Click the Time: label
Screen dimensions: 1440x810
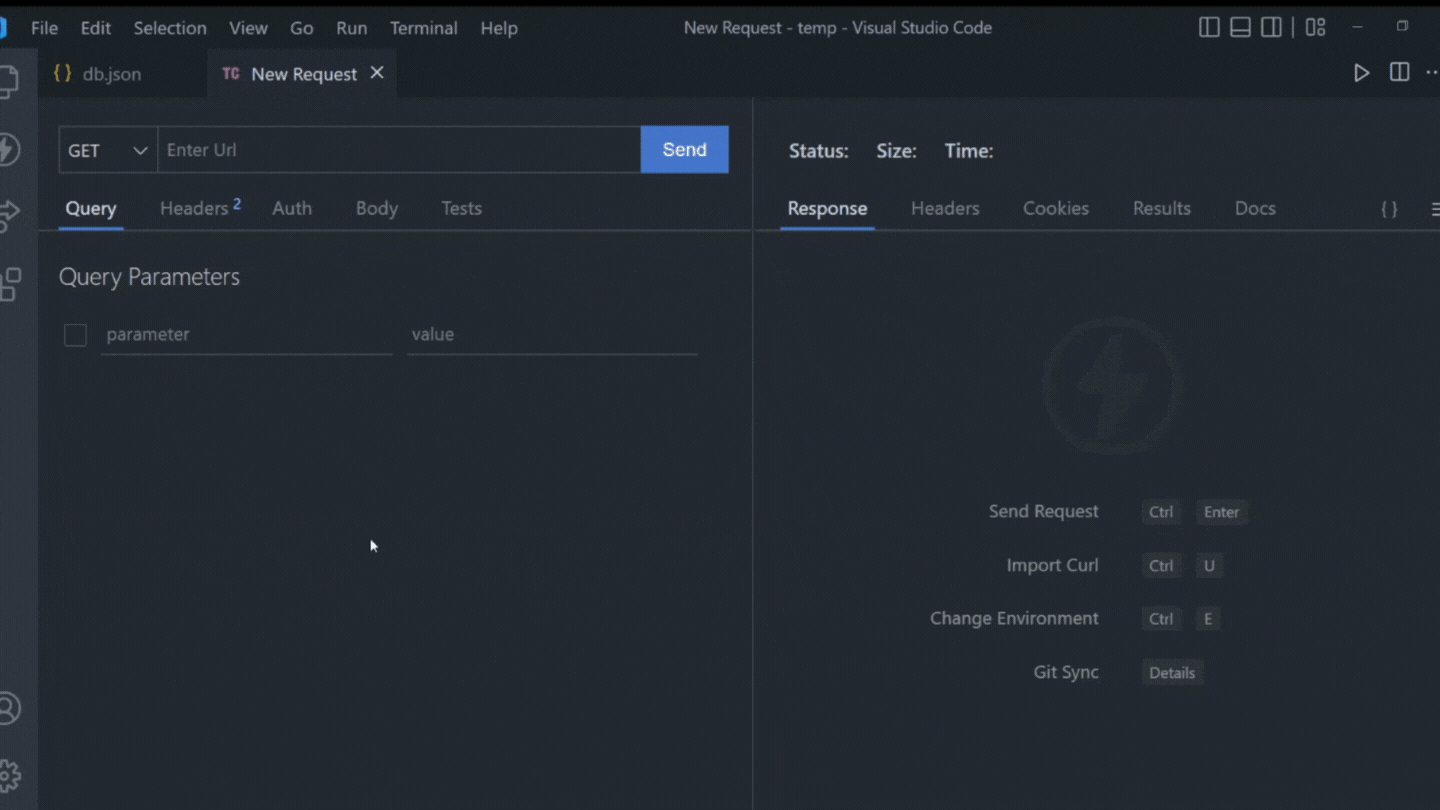[969, 151]
